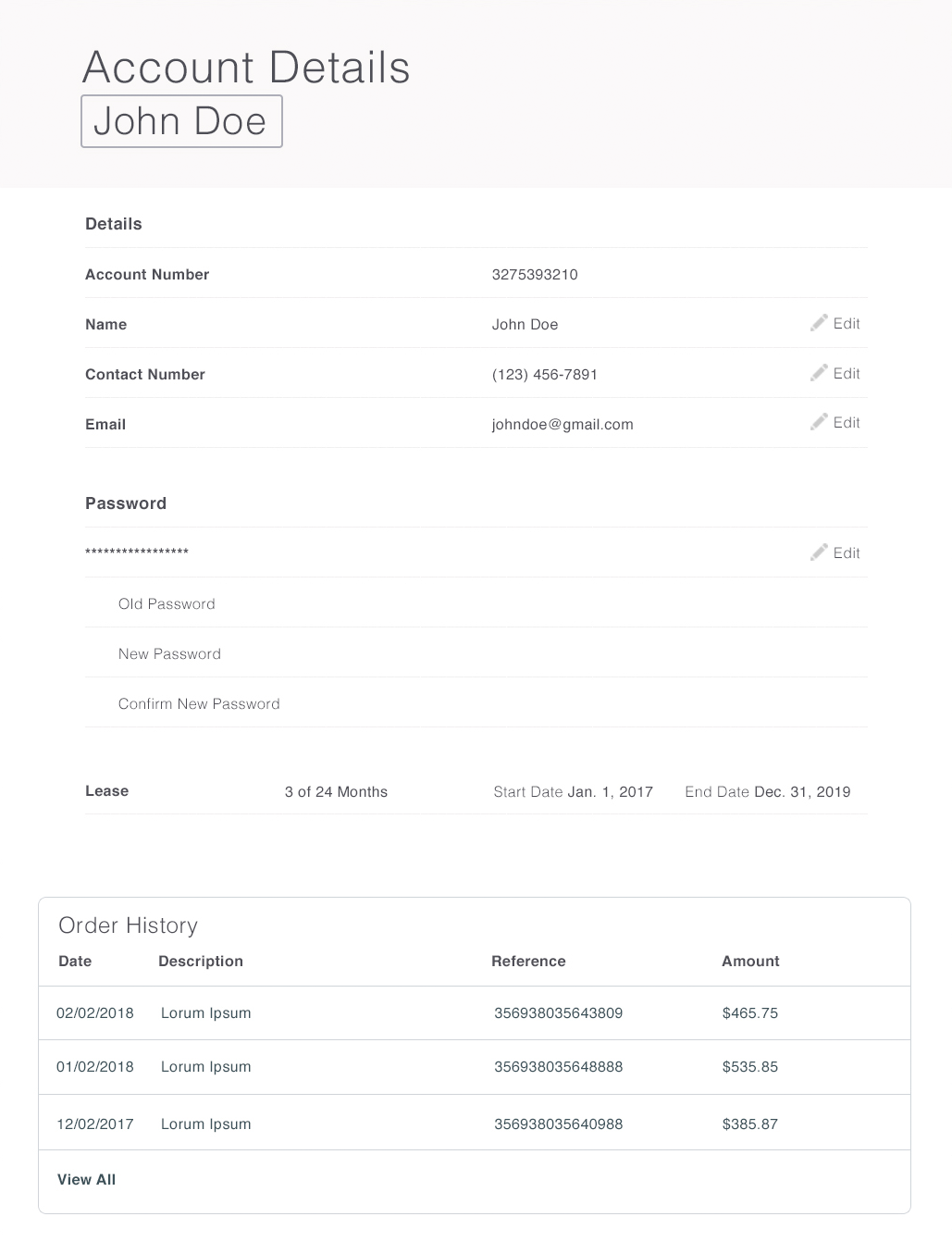Sort orders by Date column header
Viewport: 952px width, 1254px height.
coord(75,961)
